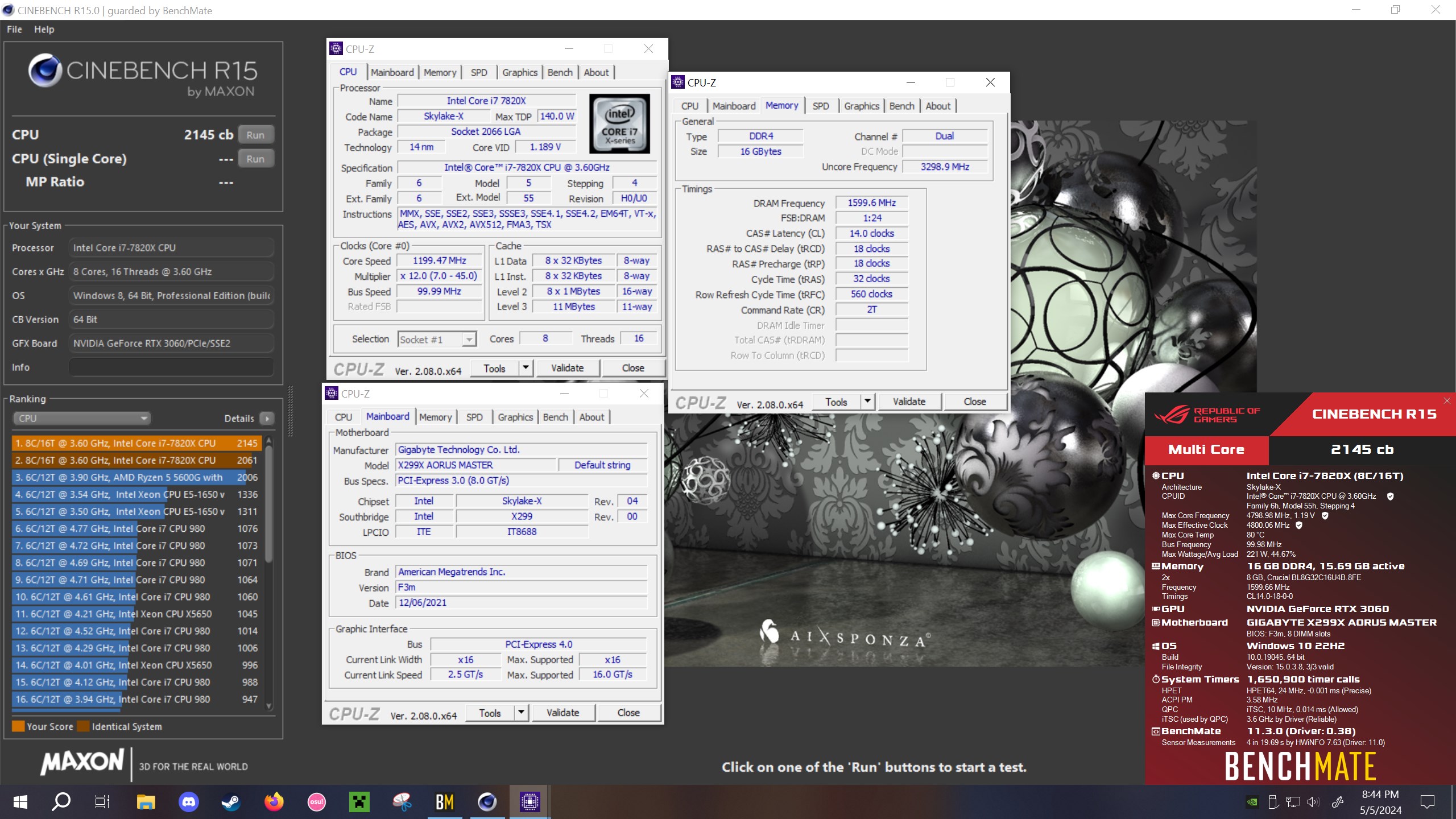The width and height of the screenshot is (1456, 819).
Task: Open Snipping Tool from the taskbar
Action: click(402, 802)
